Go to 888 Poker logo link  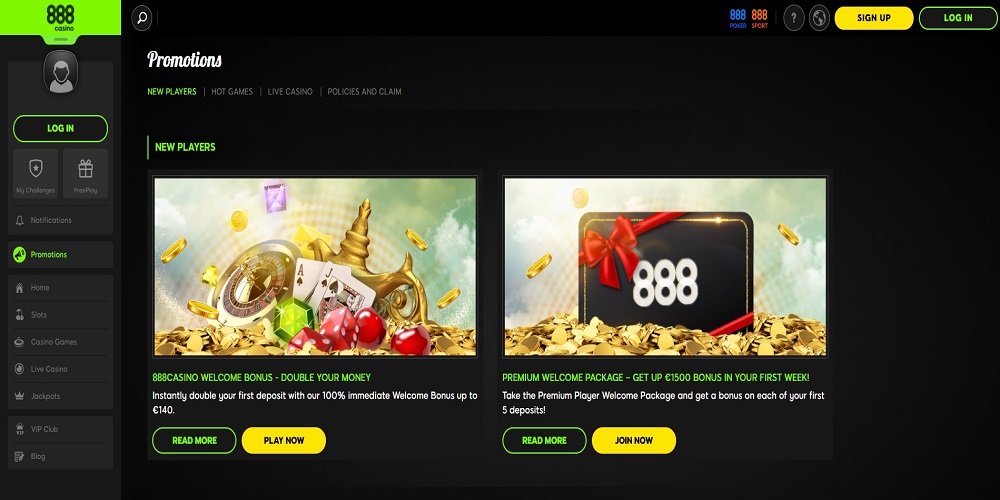(x=738, y=18)
